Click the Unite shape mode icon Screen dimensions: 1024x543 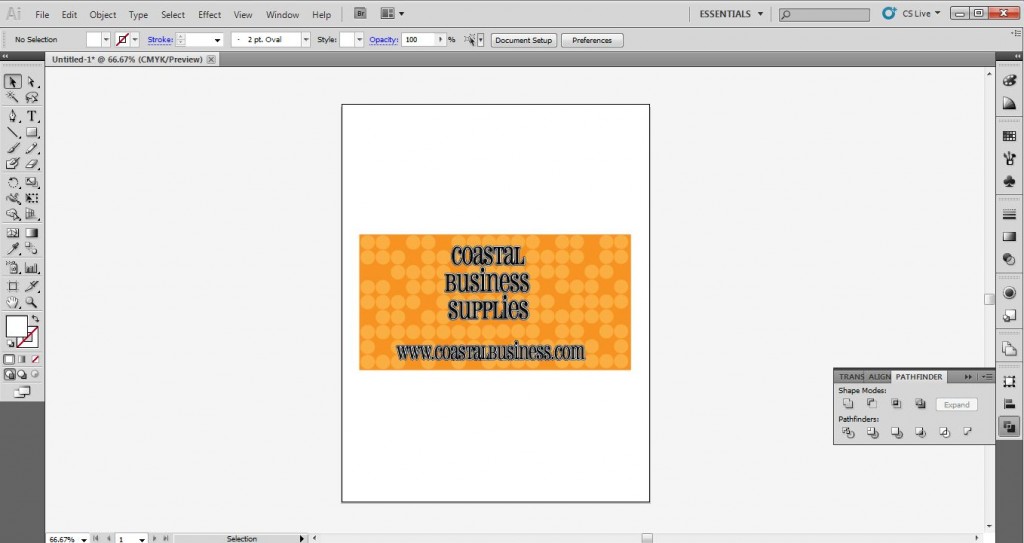pos(848,404)
